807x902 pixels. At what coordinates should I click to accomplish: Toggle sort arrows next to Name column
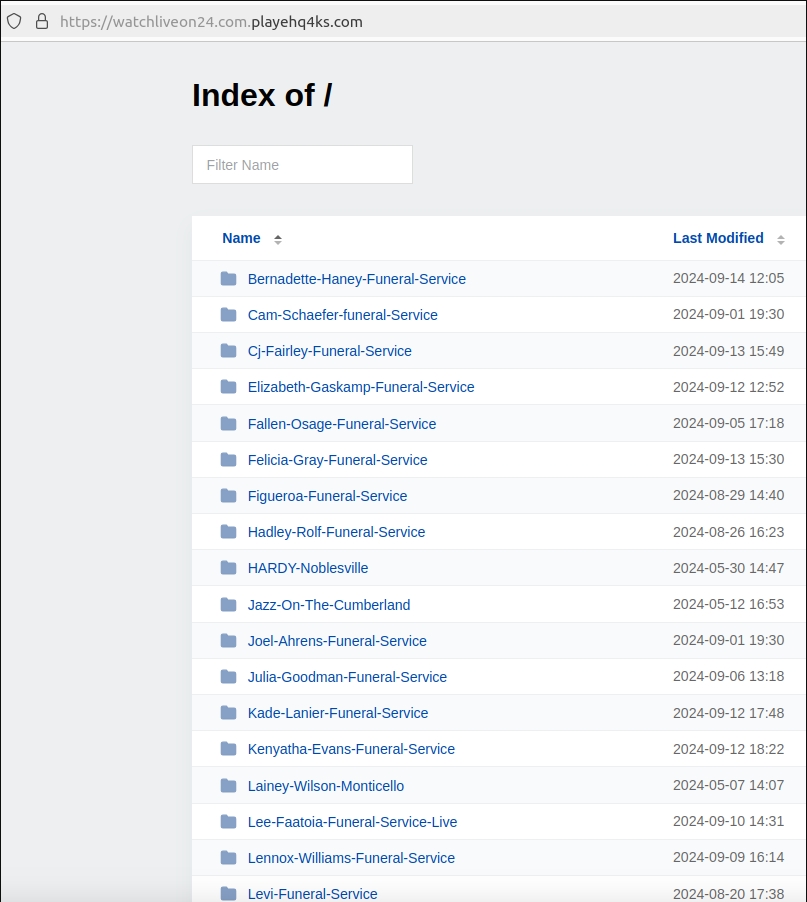click(278, 239)
